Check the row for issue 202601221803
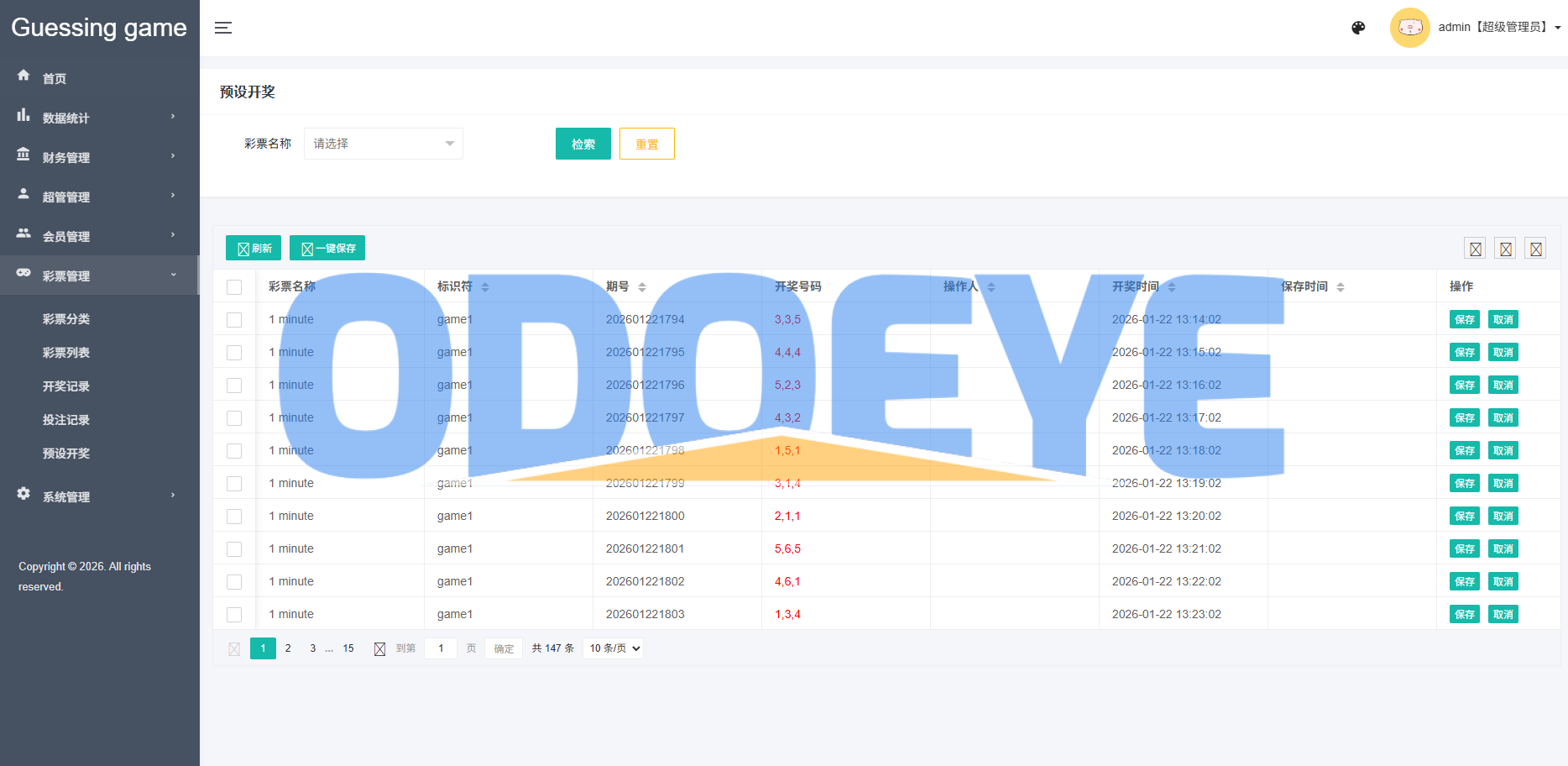 tap(234, 615)
